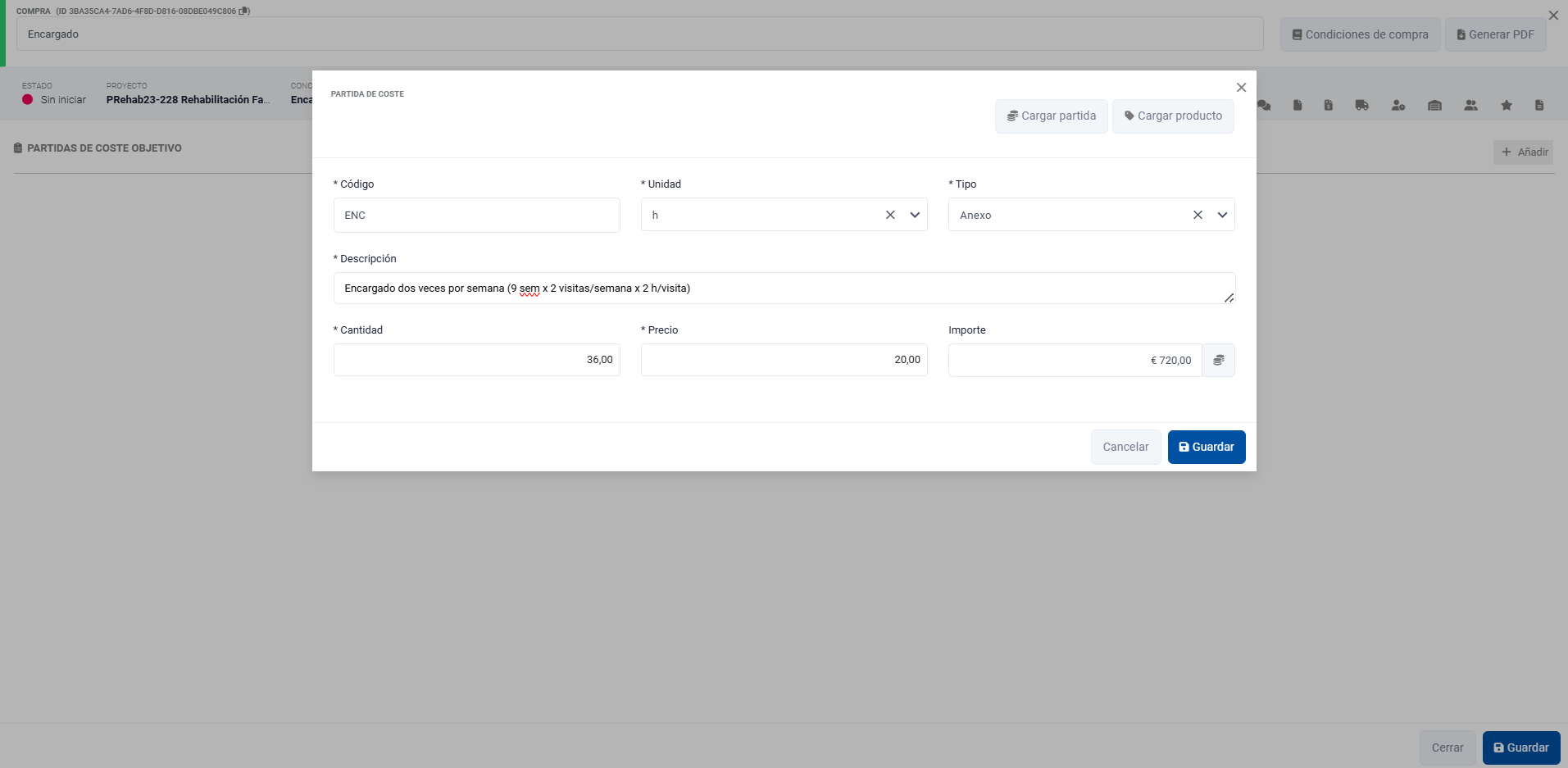Click the star favorites icon
Screen dimensions: 1568x768
(1507, 105)
